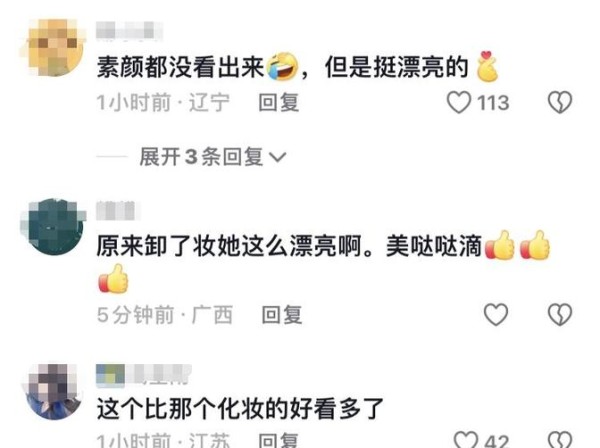This screenshot has width=600, height=448.
Task: Open the first commenter's blurred username
Action: 130,31
